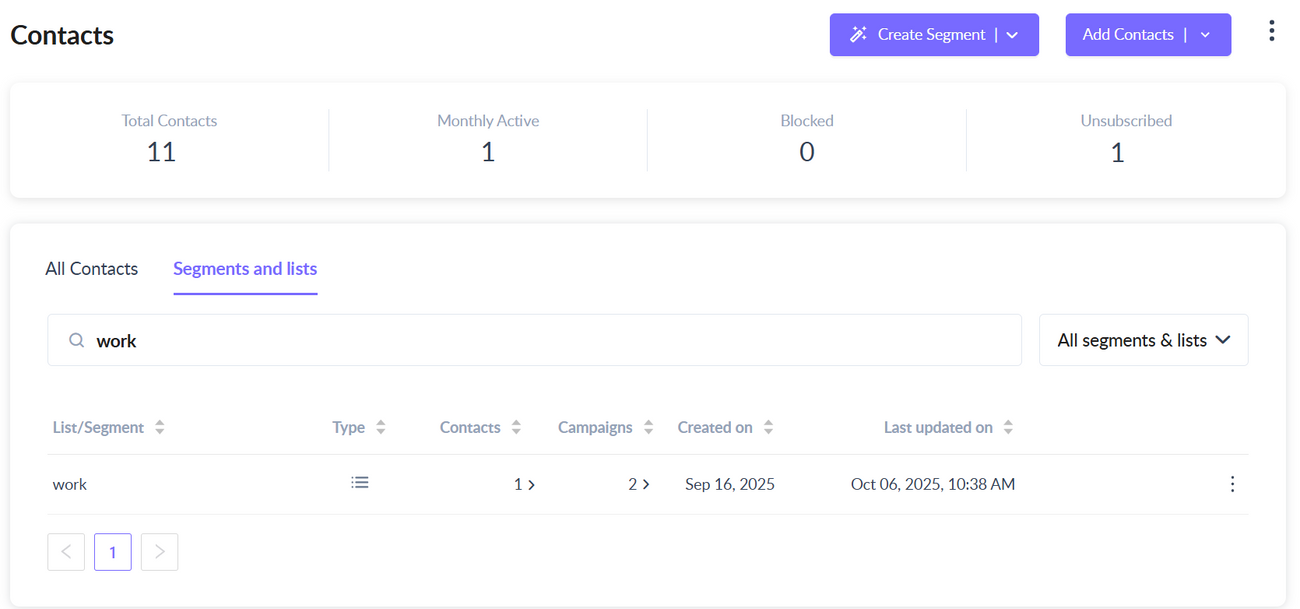This screenshot has width=1300, height=609.
Task: Expand the Add Contacts dropdown arrow
Action: [1205, 35]
